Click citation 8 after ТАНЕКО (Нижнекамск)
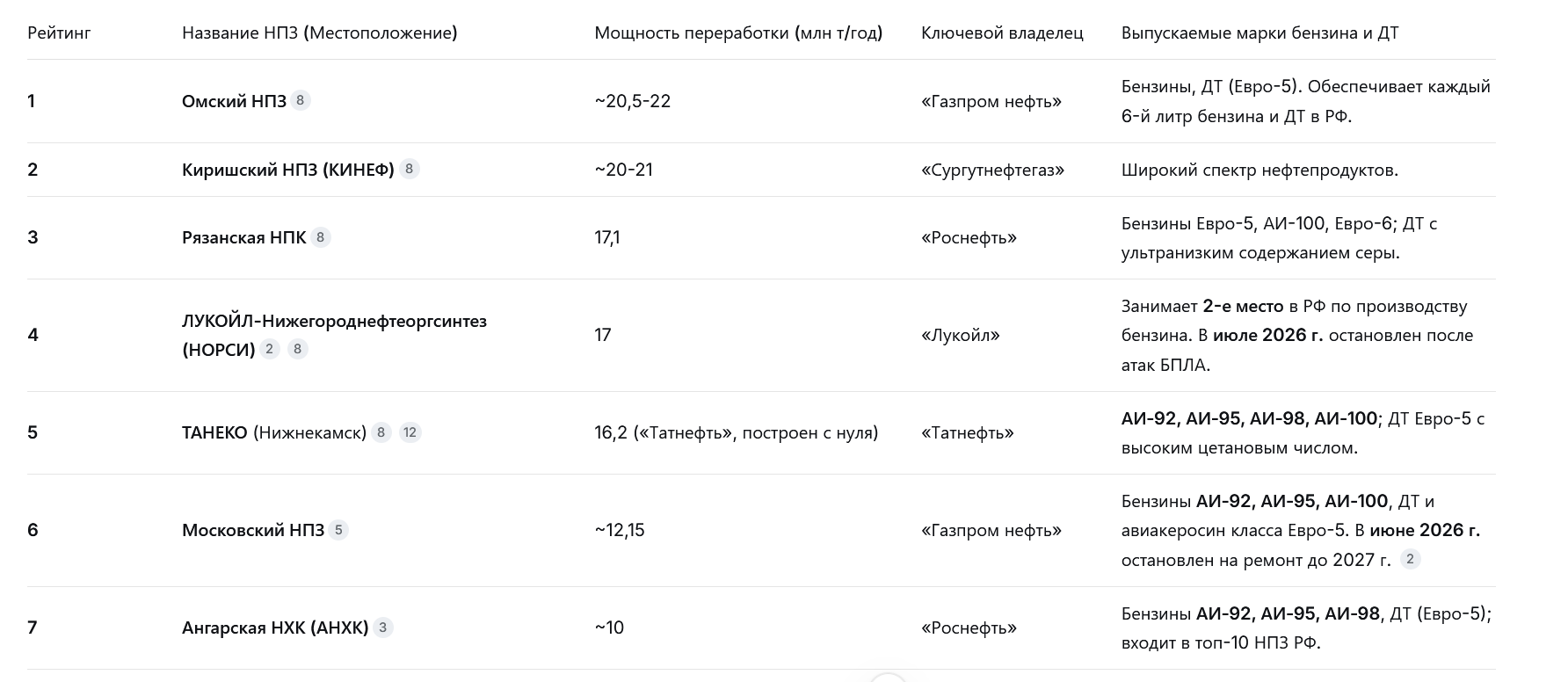This screenshot has width=1568, height=682. (381, 432)
